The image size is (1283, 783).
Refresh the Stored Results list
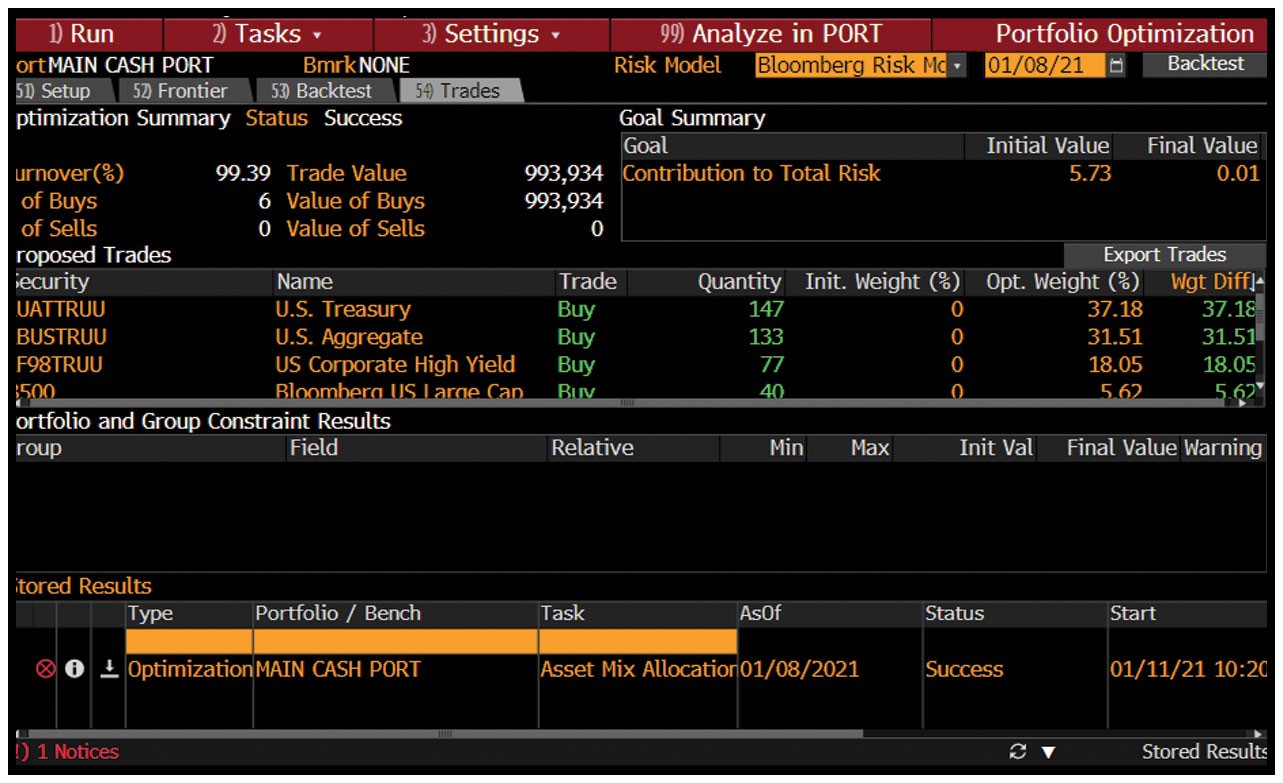(x=1020, y=752)
